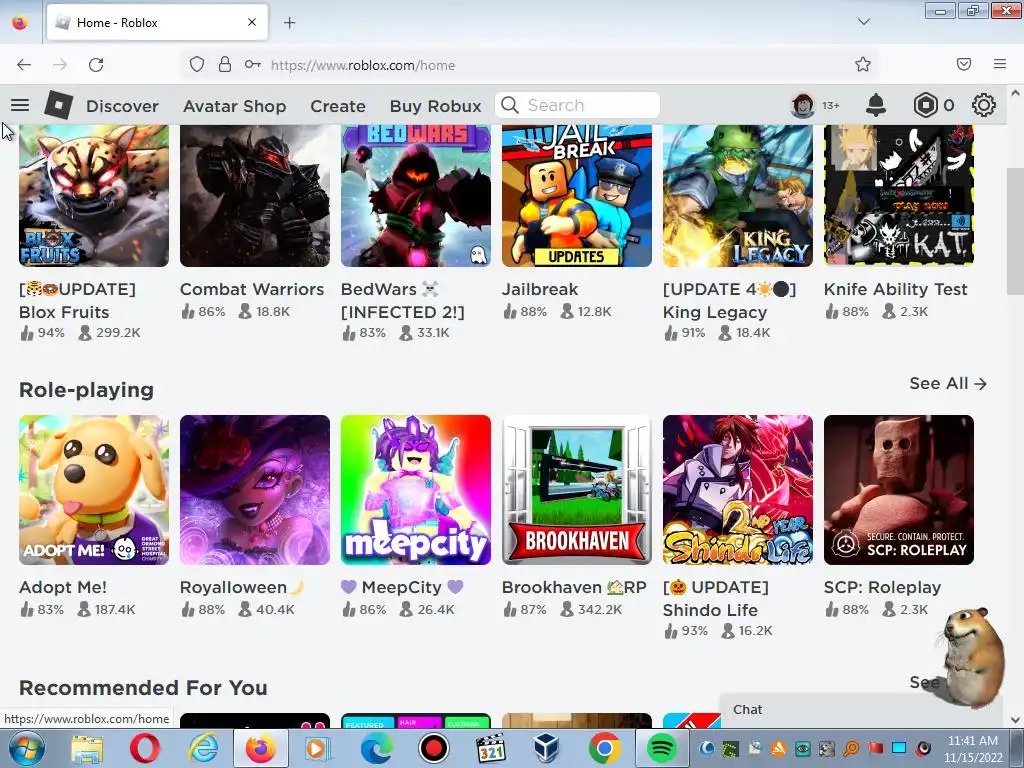Open the notifications bell

pos(876,105)
